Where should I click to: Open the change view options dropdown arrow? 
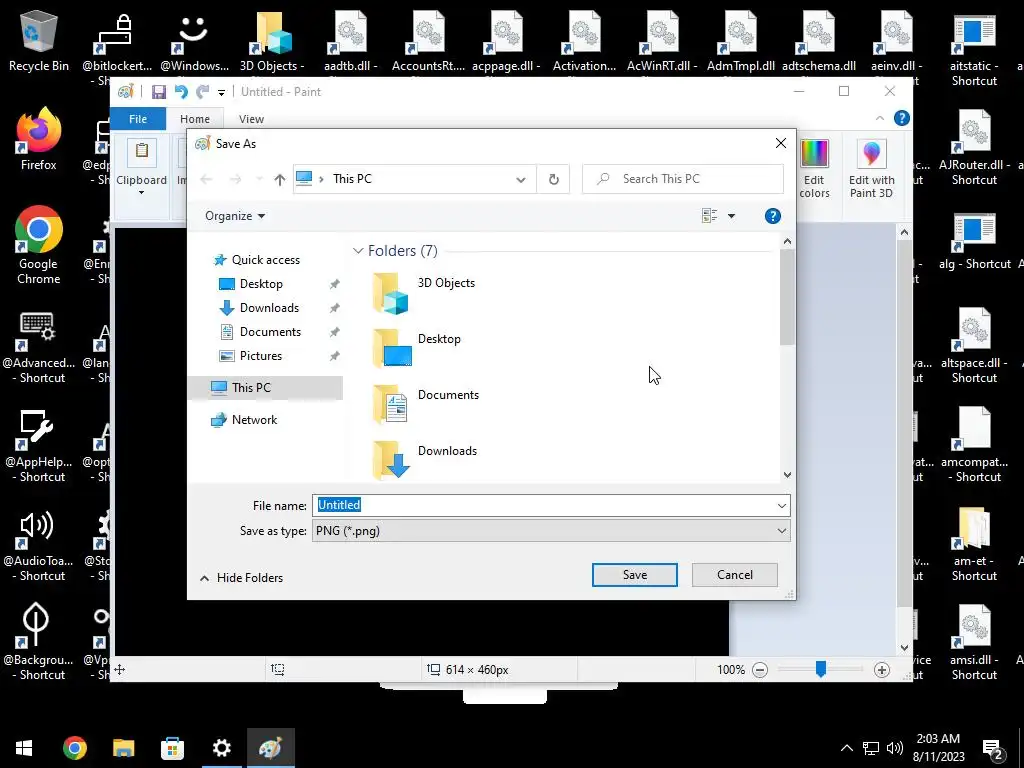(731, 216)
